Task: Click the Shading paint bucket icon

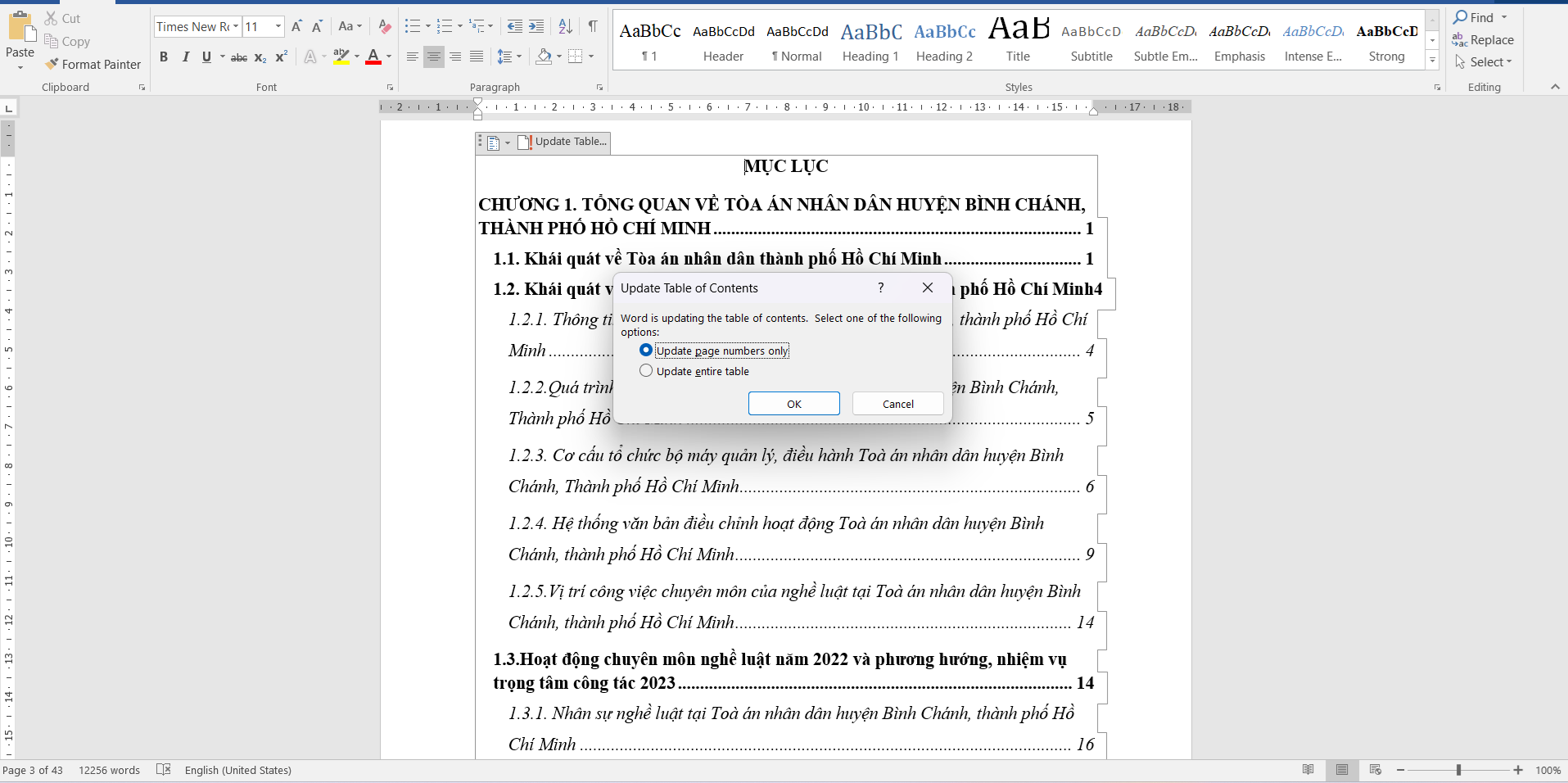Action: point(544,57)
